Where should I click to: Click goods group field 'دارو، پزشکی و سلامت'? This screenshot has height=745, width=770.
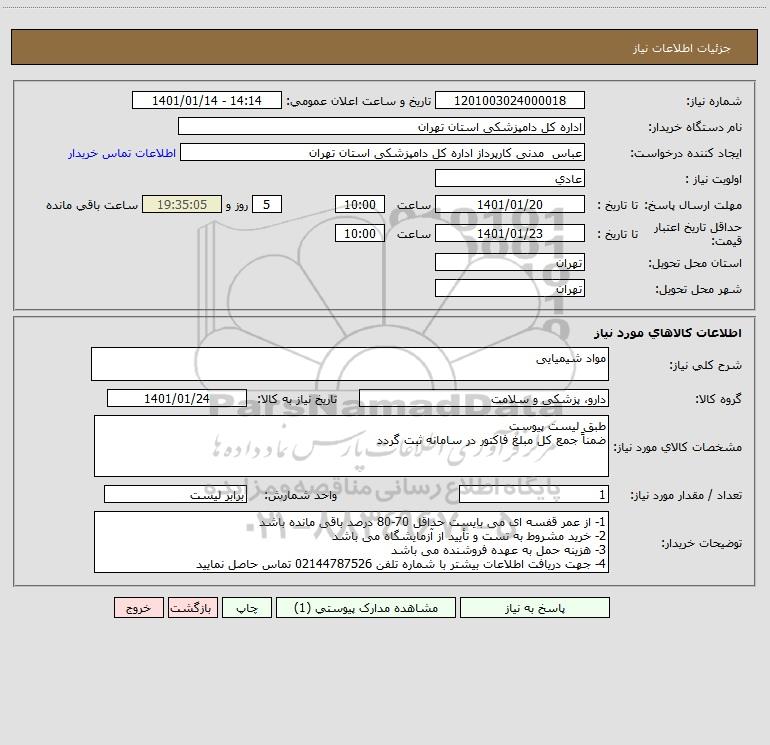coord(484,398)
